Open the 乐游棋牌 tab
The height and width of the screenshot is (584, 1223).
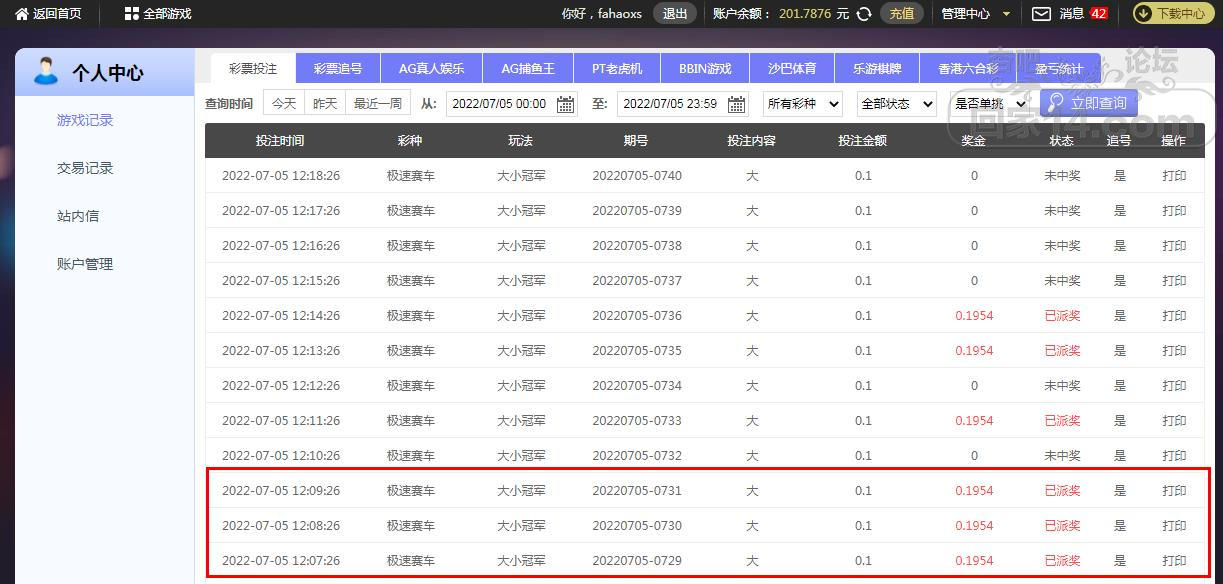tap(877, 69)
